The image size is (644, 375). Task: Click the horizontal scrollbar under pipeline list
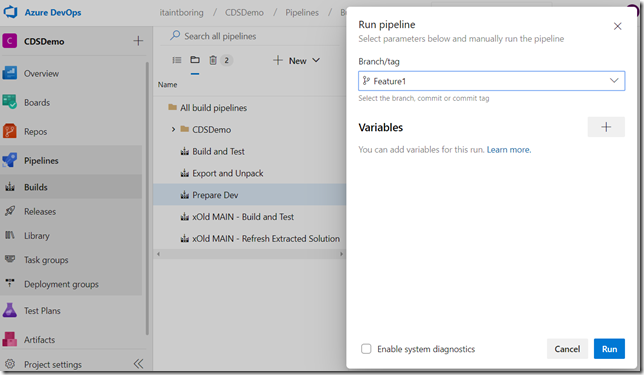249,254
